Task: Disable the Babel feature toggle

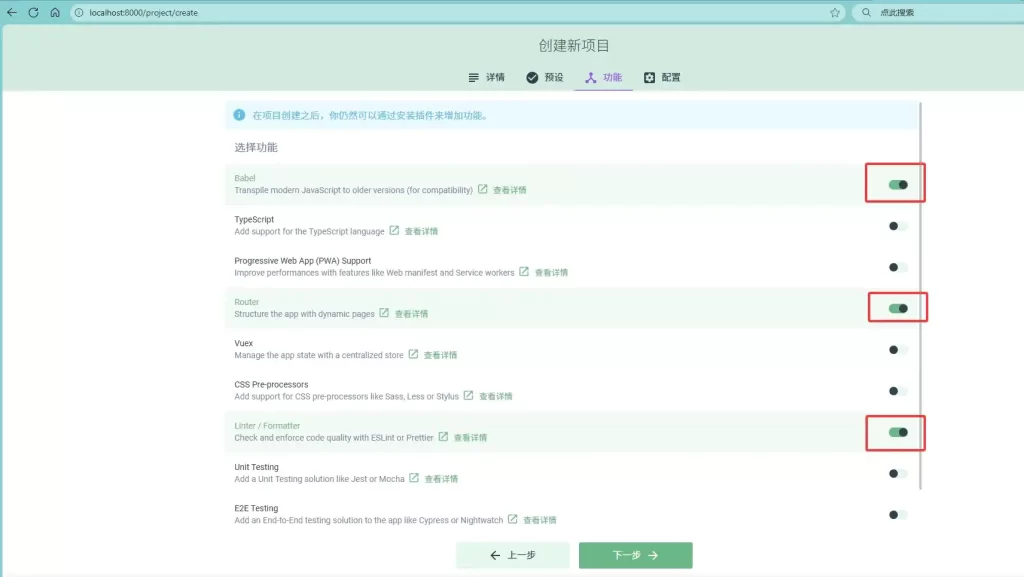Action: tap(897, 185)
